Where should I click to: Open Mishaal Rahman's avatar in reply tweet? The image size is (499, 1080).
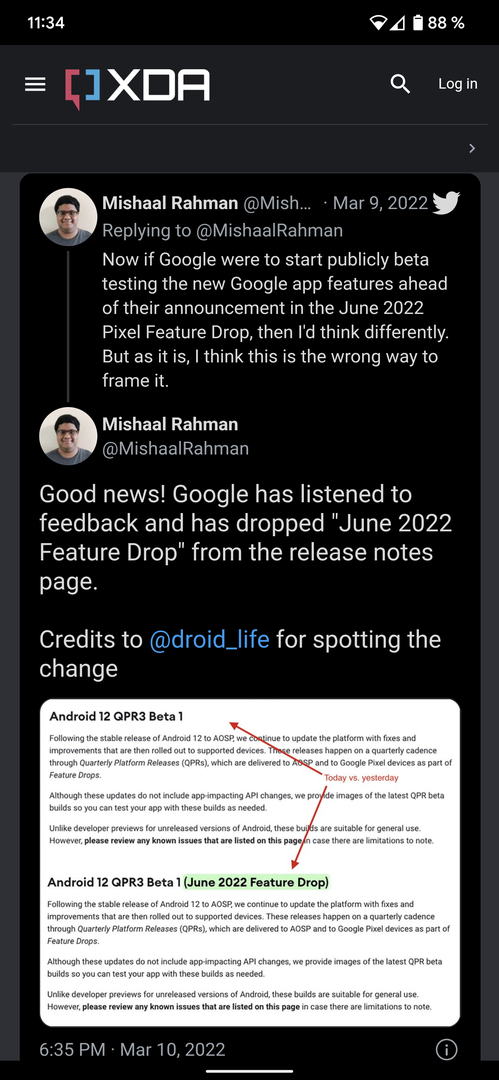pos(68,217)
